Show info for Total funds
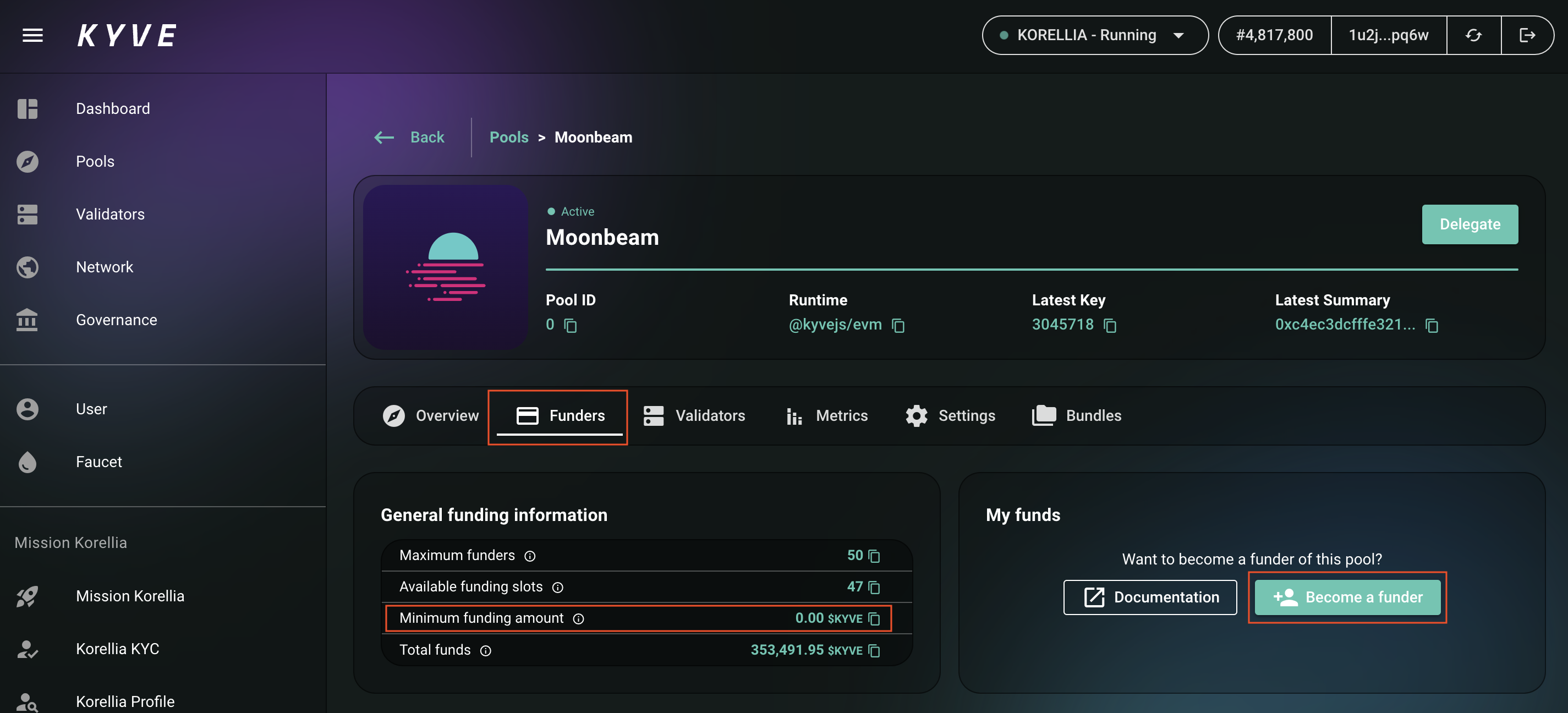1568x713 pixels. tap(485, 651)
